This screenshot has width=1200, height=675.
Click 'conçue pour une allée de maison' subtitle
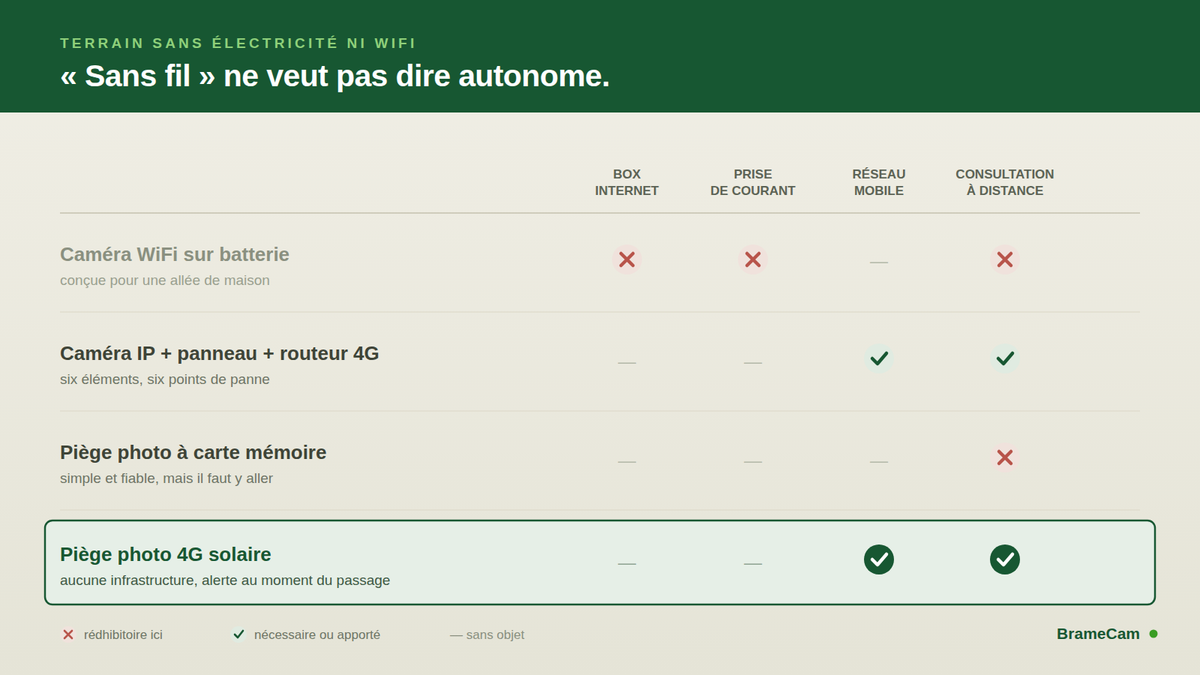tap(165, 281)
